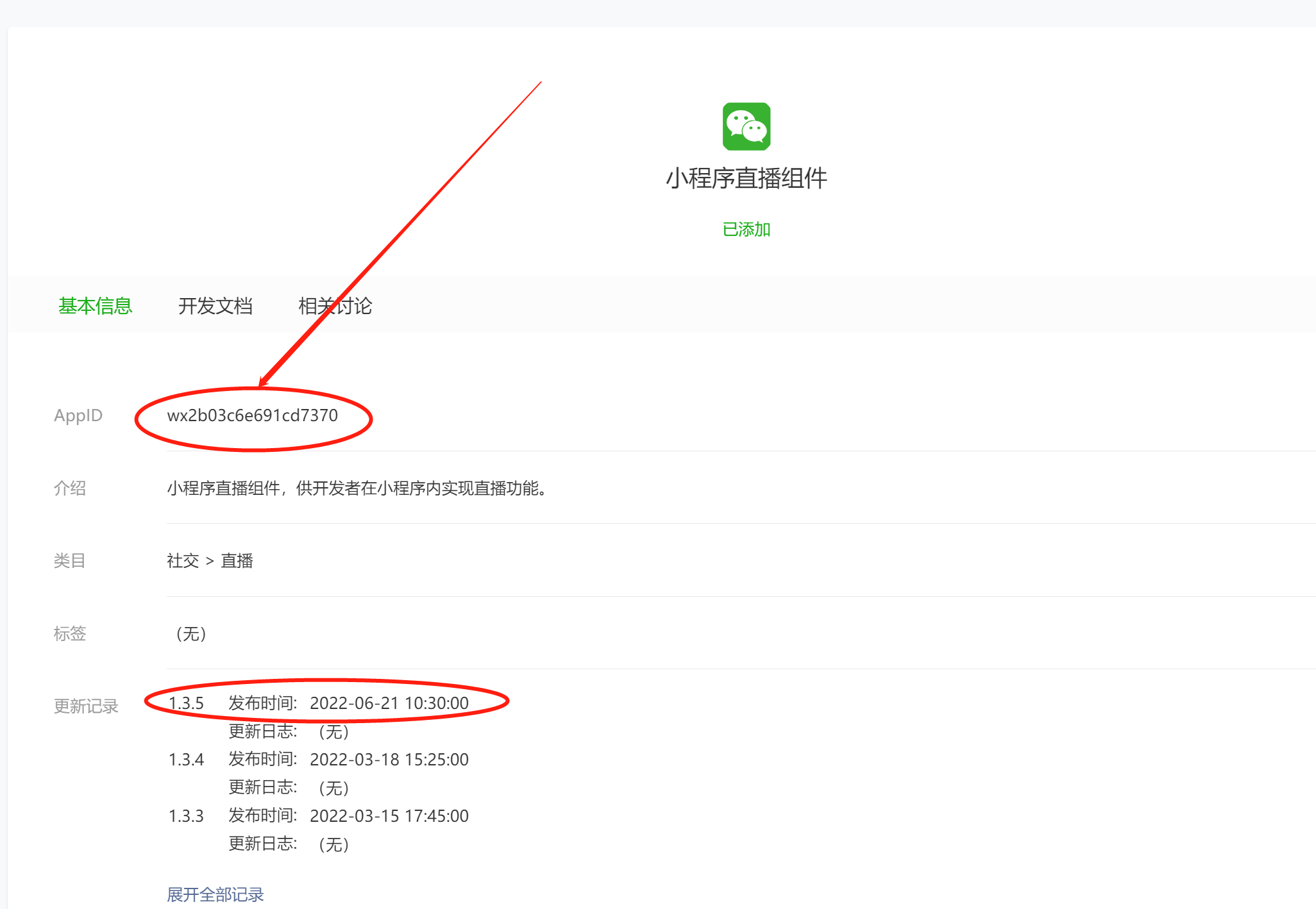Click version number 1.3.4
Viewport: 1316px width, 909px height.
pos(186,760)
